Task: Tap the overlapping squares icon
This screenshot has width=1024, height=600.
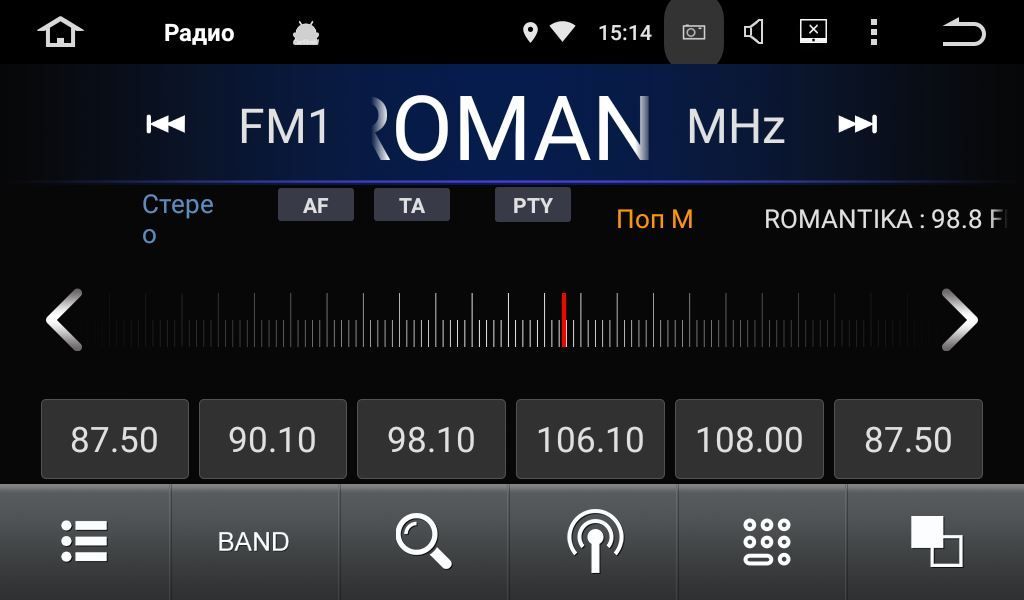Action: click(x=935, y=541)
